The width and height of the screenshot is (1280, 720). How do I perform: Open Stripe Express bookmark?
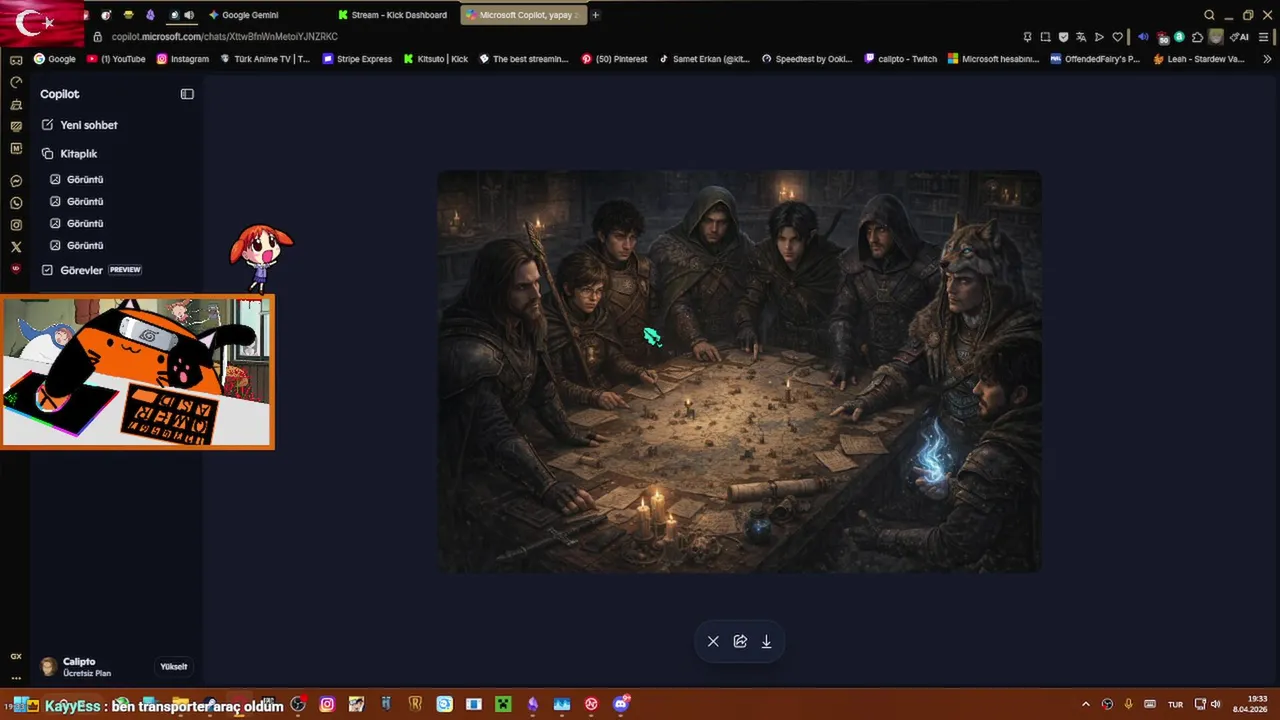(357, 59)
